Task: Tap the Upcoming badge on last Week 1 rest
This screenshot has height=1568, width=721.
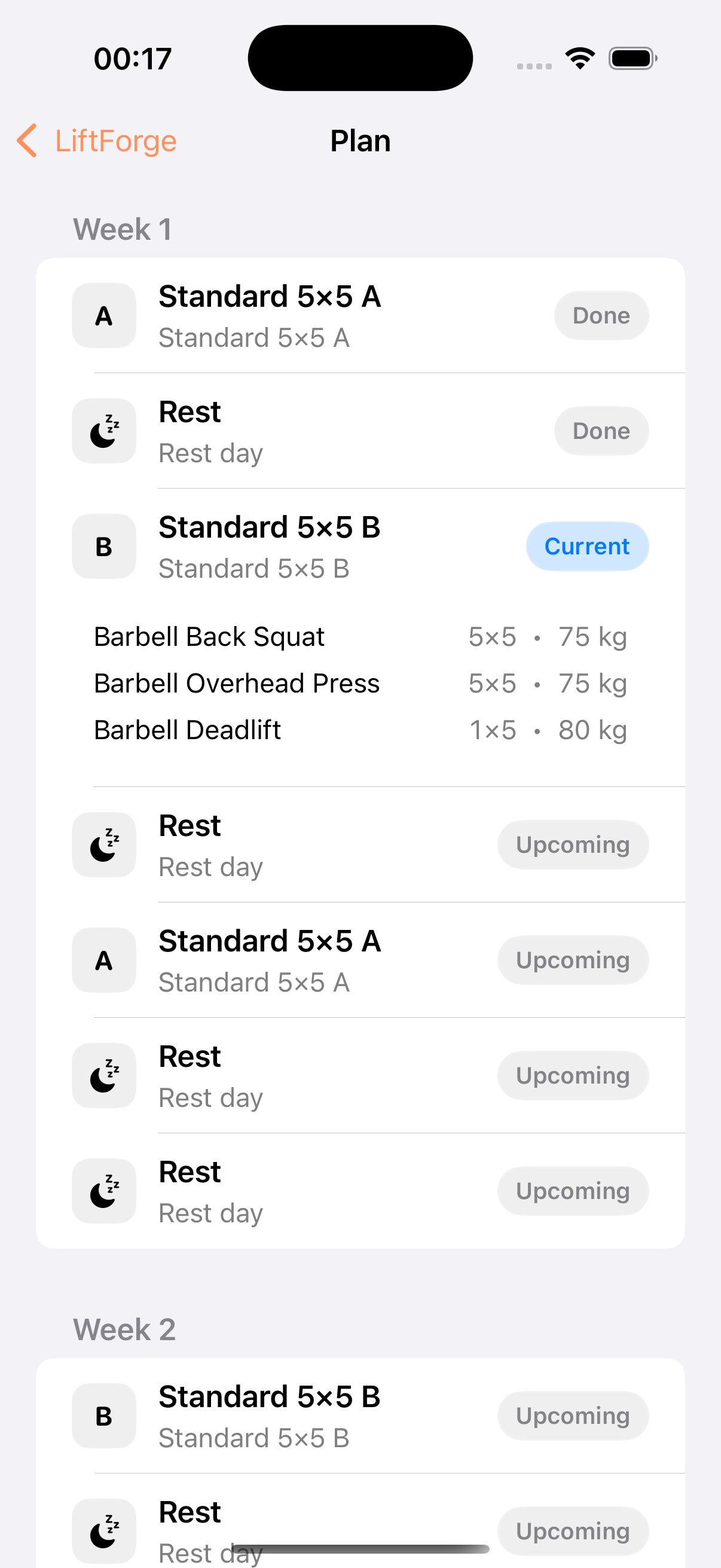Action: [x=573, y=1191]
